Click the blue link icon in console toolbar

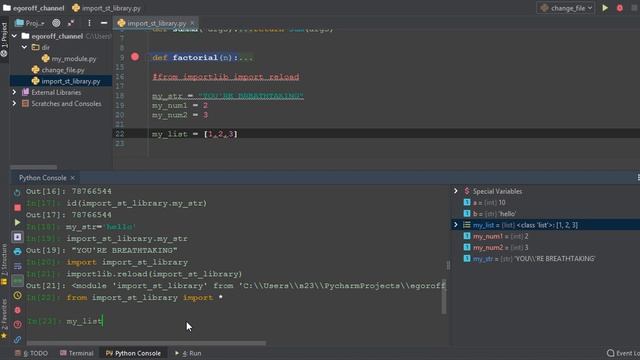[17, 339]
